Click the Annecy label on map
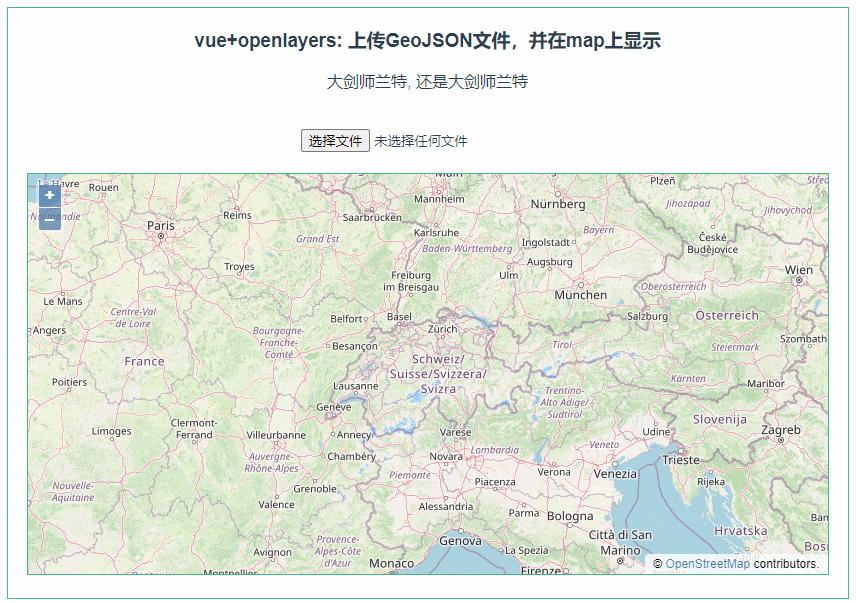856x603 pixels. point(354,435)
